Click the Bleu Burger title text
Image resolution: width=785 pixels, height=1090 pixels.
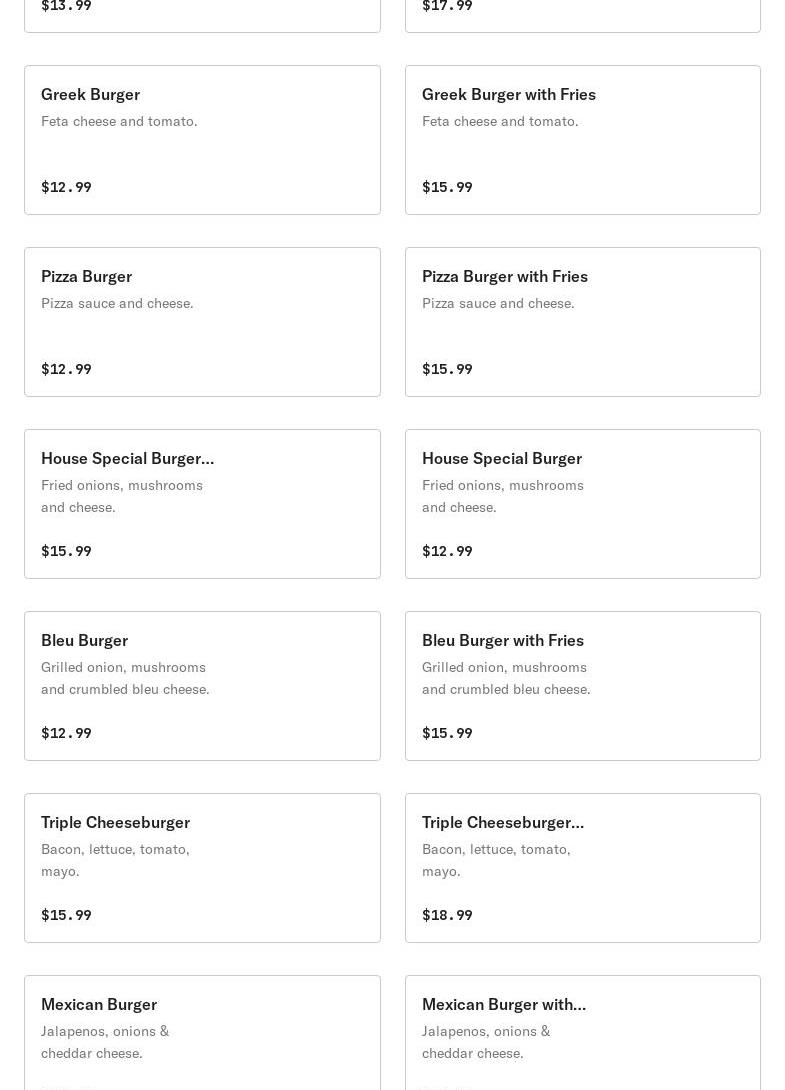click(84, 641)
